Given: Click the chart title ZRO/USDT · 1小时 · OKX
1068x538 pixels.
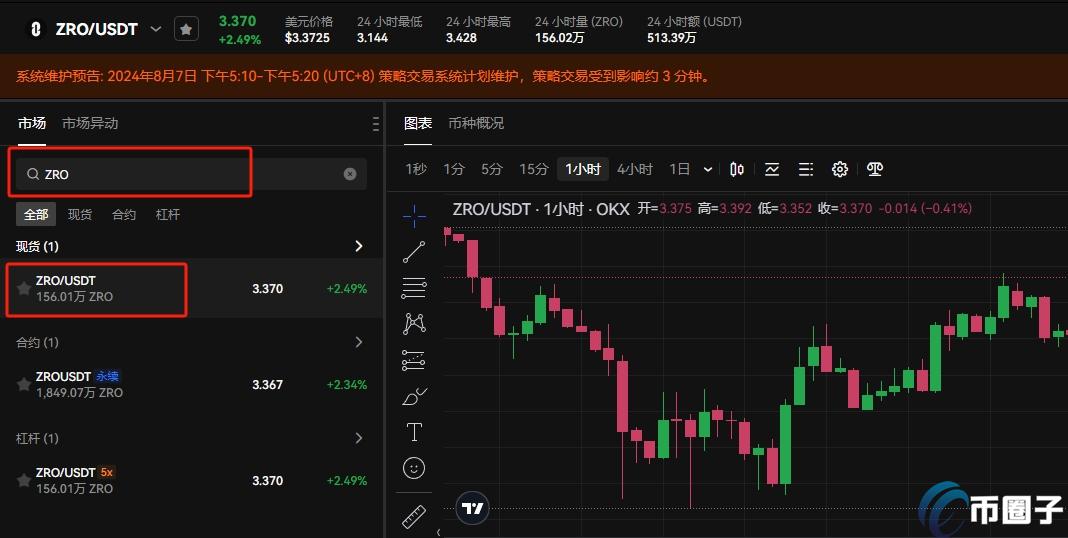Looking at the screenshot, I should click(x=541, y=209).
